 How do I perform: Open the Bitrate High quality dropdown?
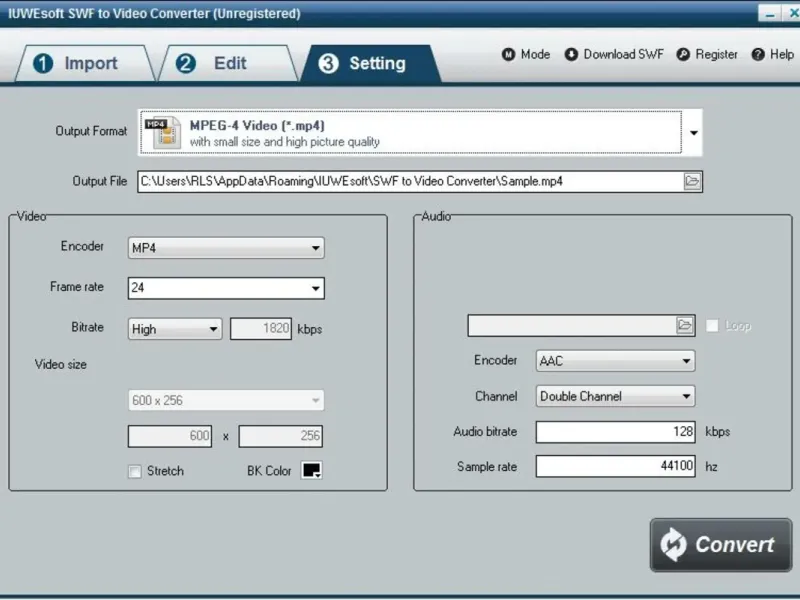pos(175,329)
